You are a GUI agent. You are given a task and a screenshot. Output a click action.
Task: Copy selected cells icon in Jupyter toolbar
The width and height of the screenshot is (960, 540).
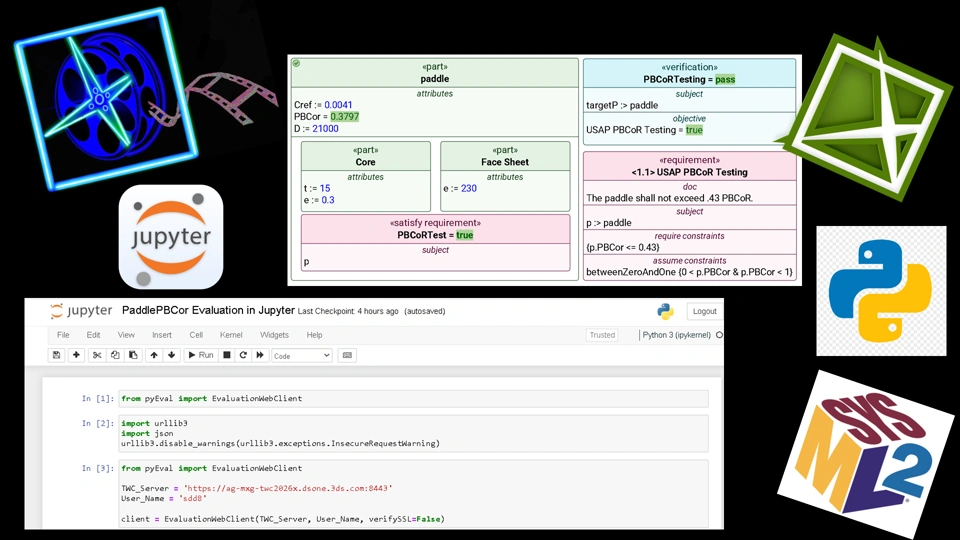[x=114, y=355]
